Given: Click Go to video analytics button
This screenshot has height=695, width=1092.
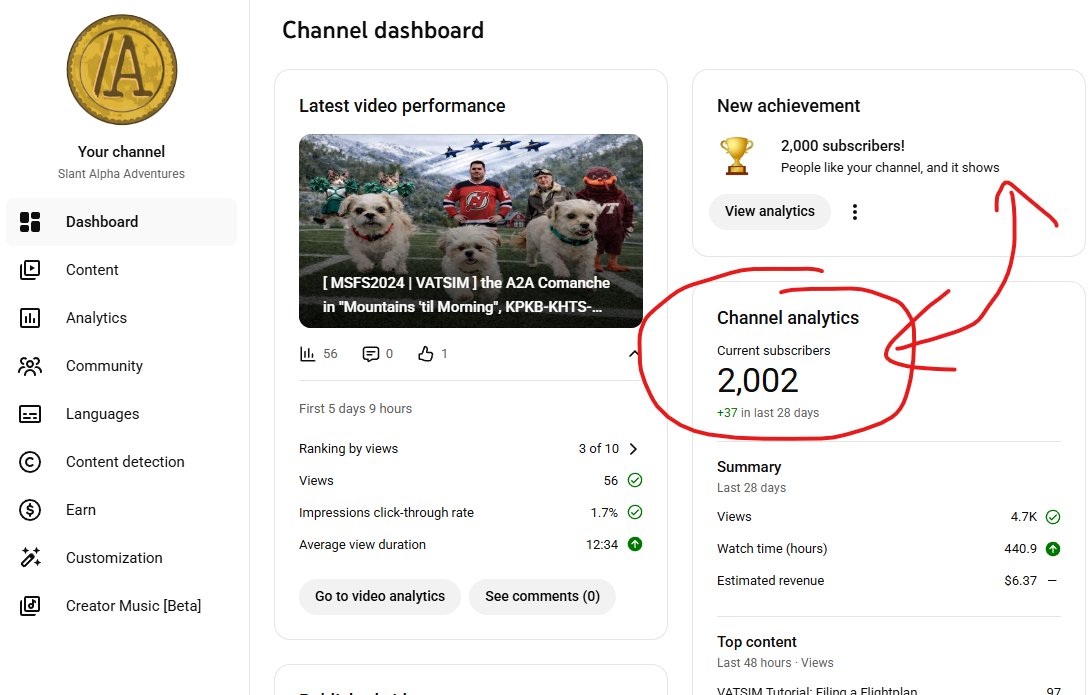Looking at the screenshot, I should [x=380, y=596].
